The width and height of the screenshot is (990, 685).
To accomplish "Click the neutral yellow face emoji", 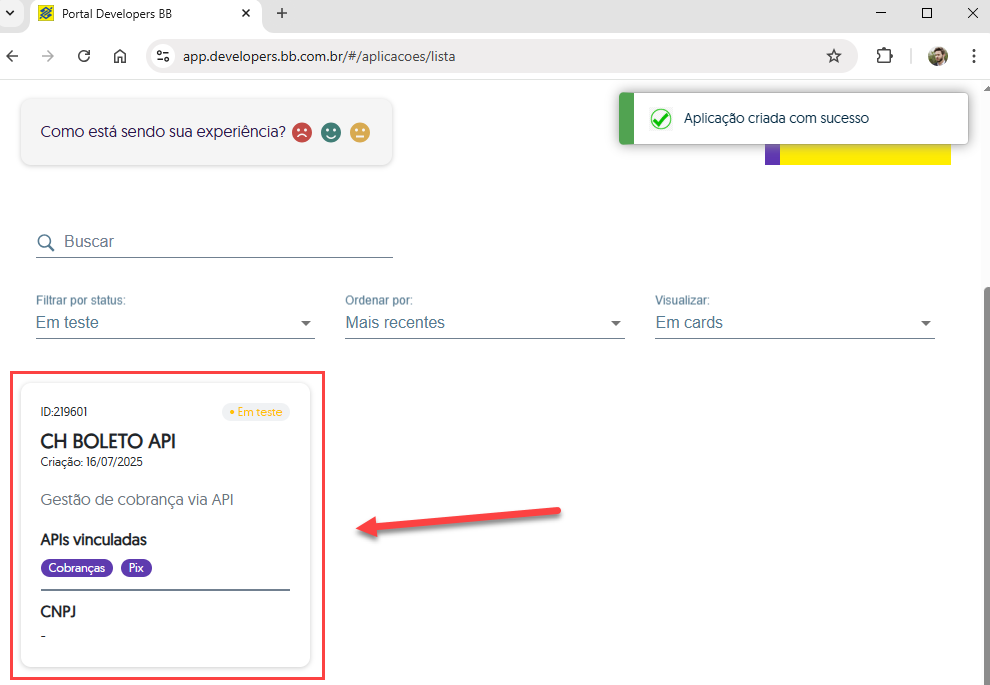I will click(x=360, y=132).
